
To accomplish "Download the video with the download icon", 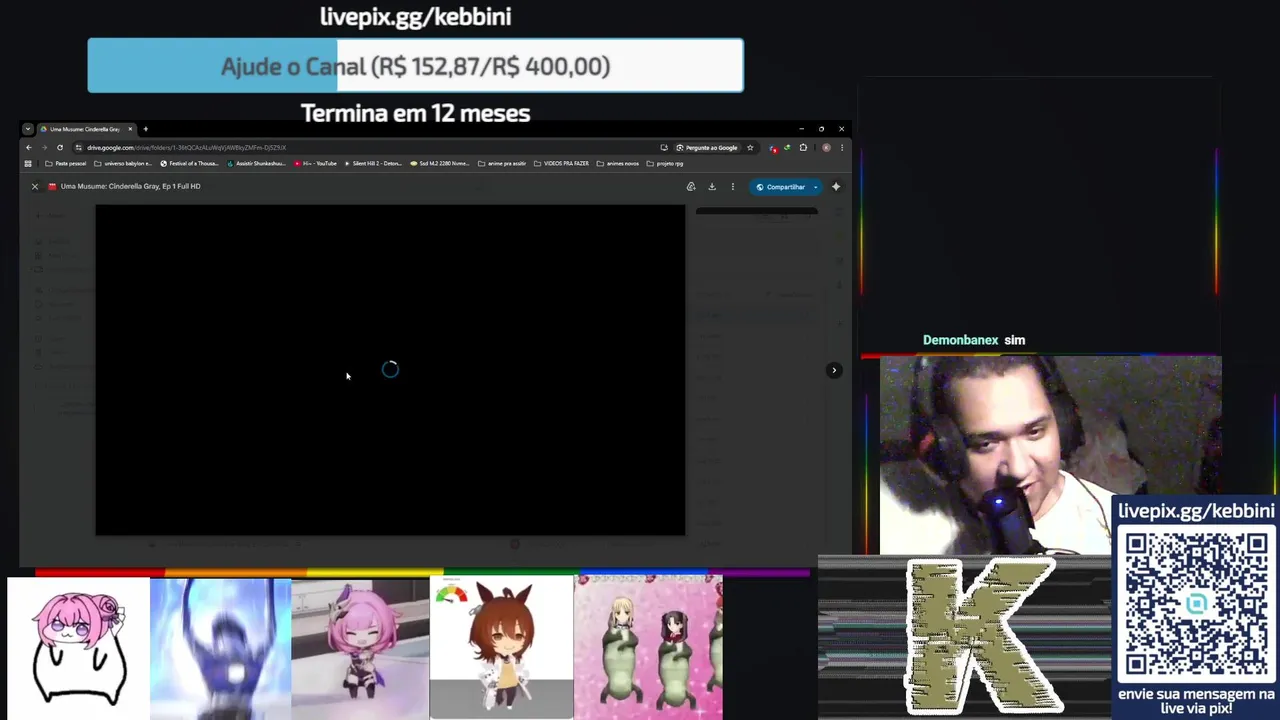I will (x=712, y=186).
